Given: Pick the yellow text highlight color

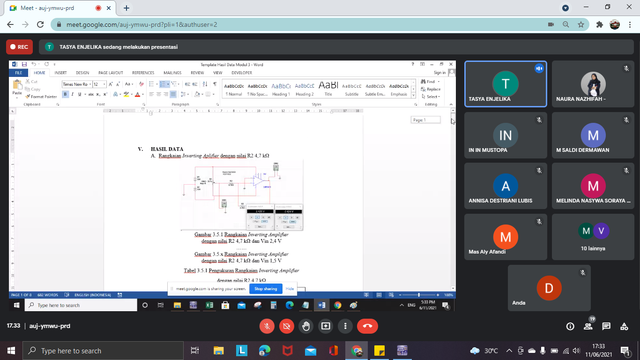Looking at the screenshot, I should pos(127,94).
